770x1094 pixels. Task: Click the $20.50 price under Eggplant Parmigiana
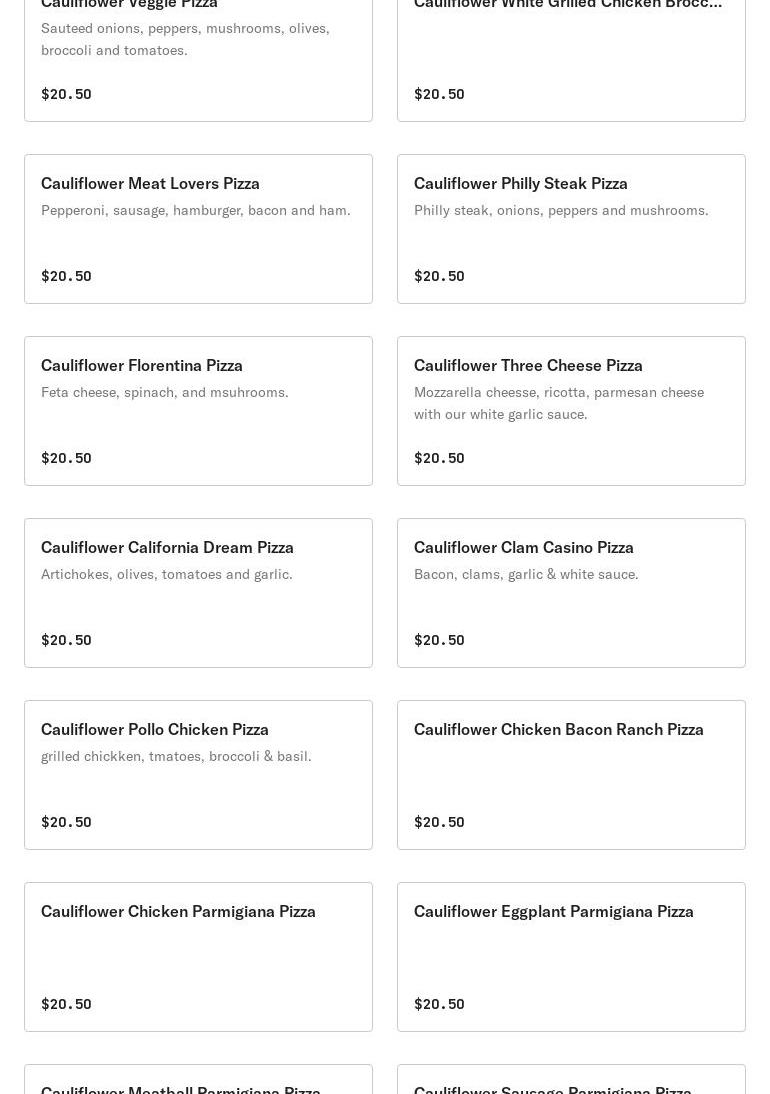pyautogui.click(x=439, y=1004)
